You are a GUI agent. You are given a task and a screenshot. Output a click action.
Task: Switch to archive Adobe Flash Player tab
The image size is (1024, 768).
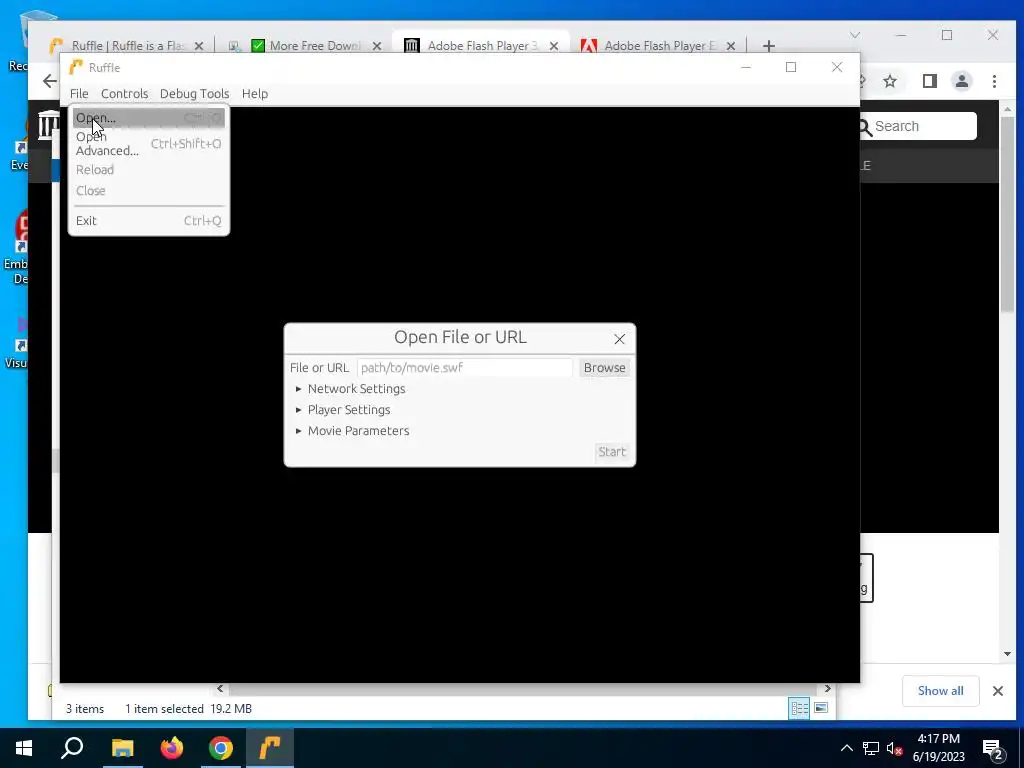[481, 46]
